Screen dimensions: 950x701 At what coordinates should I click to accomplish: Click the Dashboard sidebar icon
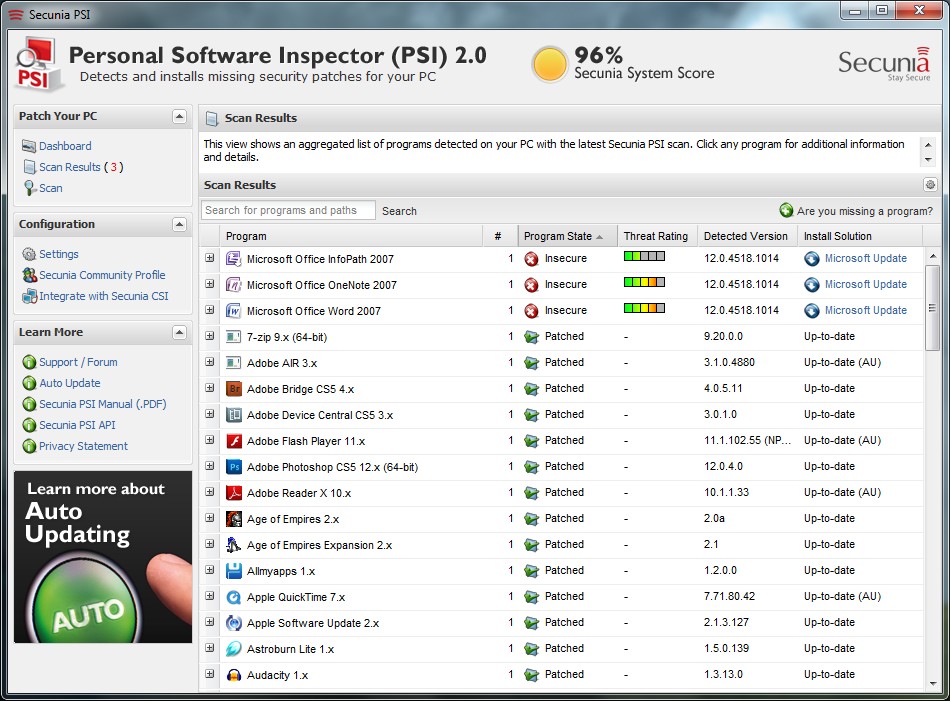pyautogui.click(x=28, y=146)
